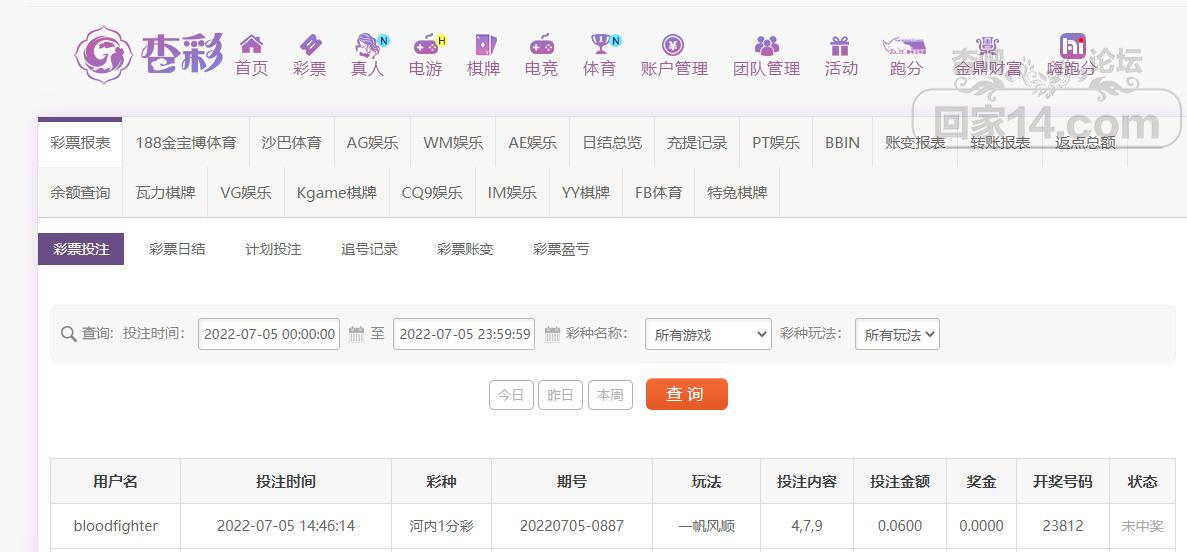
Task: Click the home icon labeled 首页
Action: coord(251,44)
